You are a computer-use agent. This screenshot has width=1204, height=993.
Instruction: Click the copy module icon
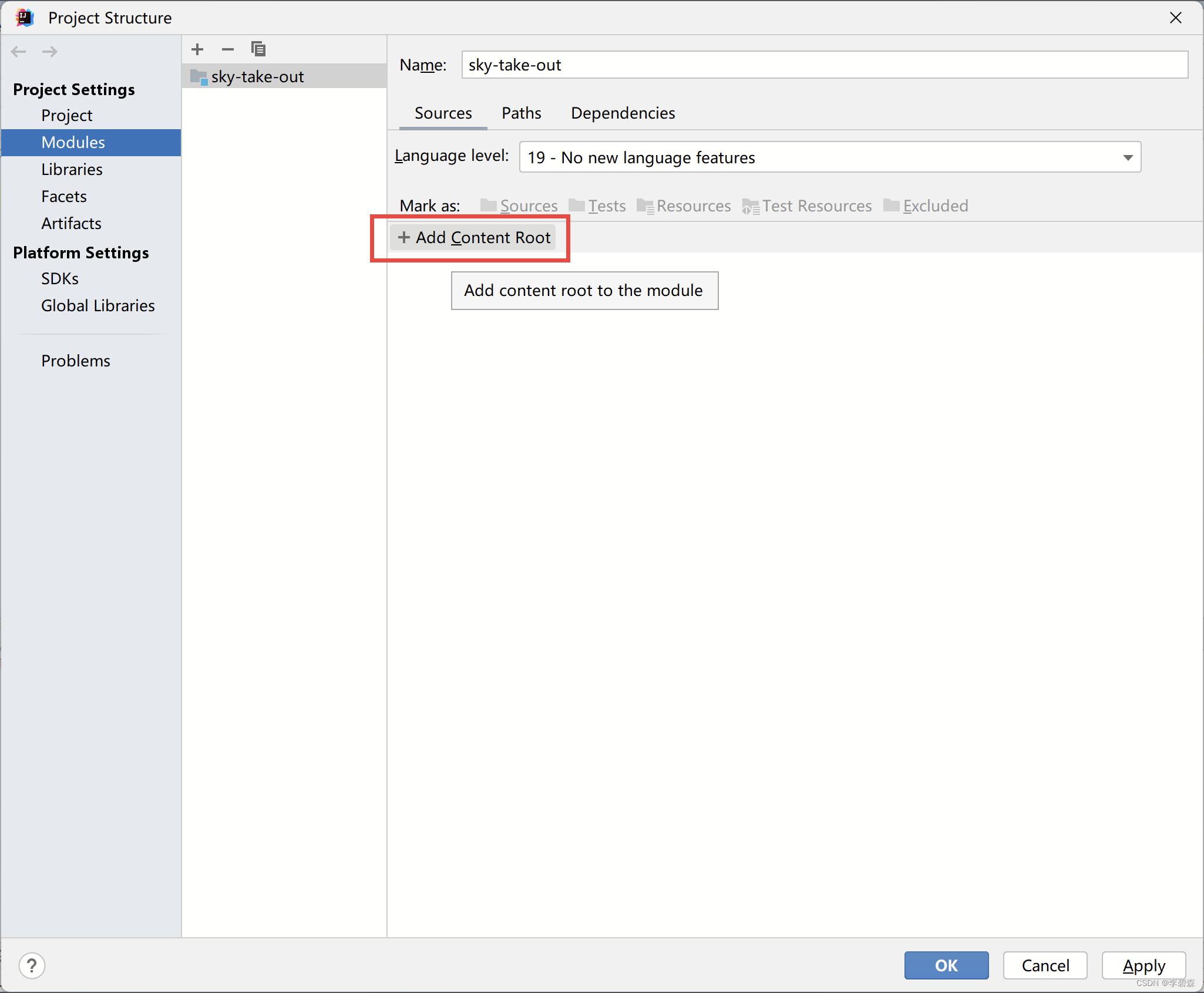258,49
